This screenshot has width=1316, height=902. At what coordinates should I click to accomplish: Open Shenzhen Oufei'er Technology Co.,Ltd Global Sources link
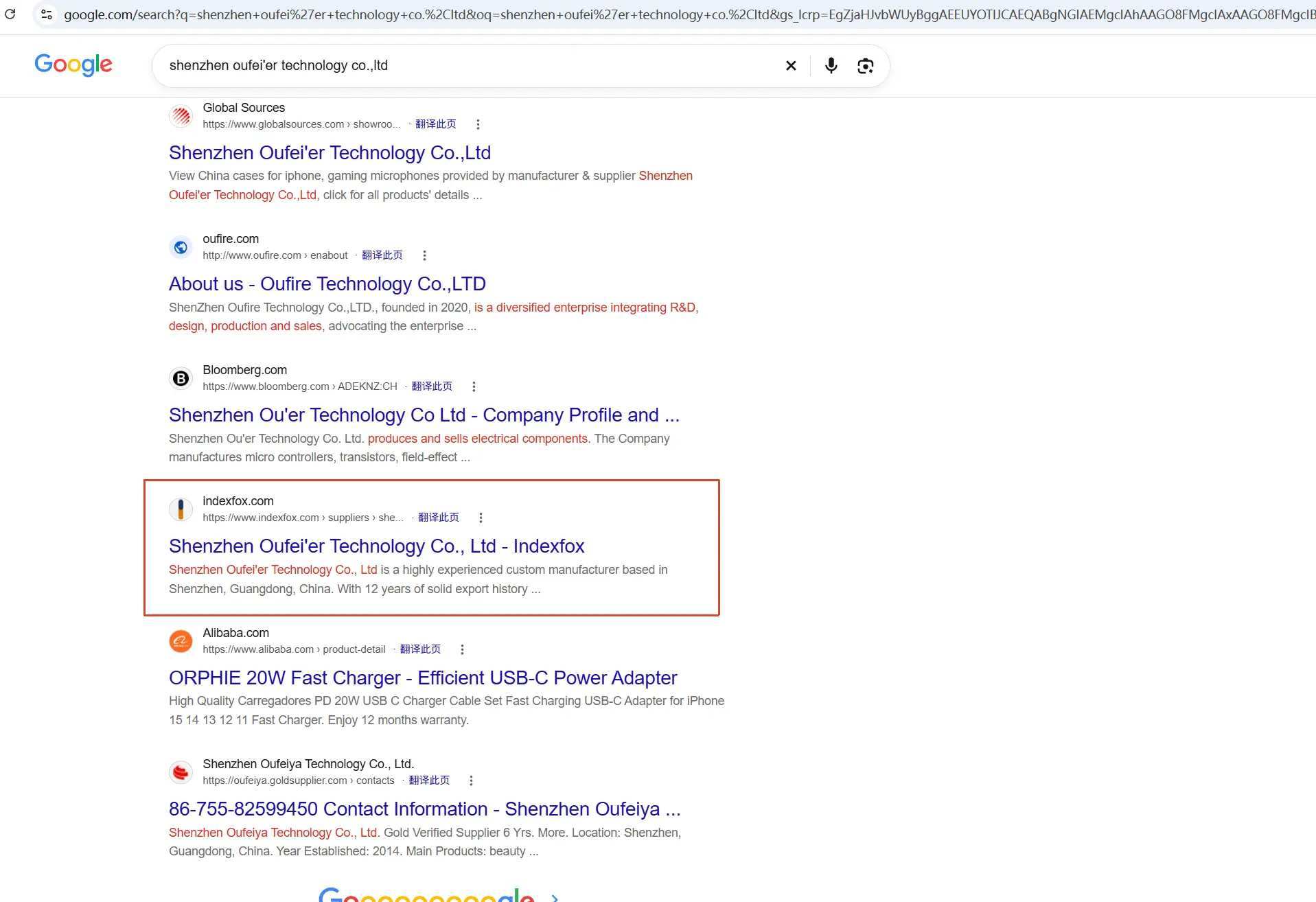pos(330,152)
